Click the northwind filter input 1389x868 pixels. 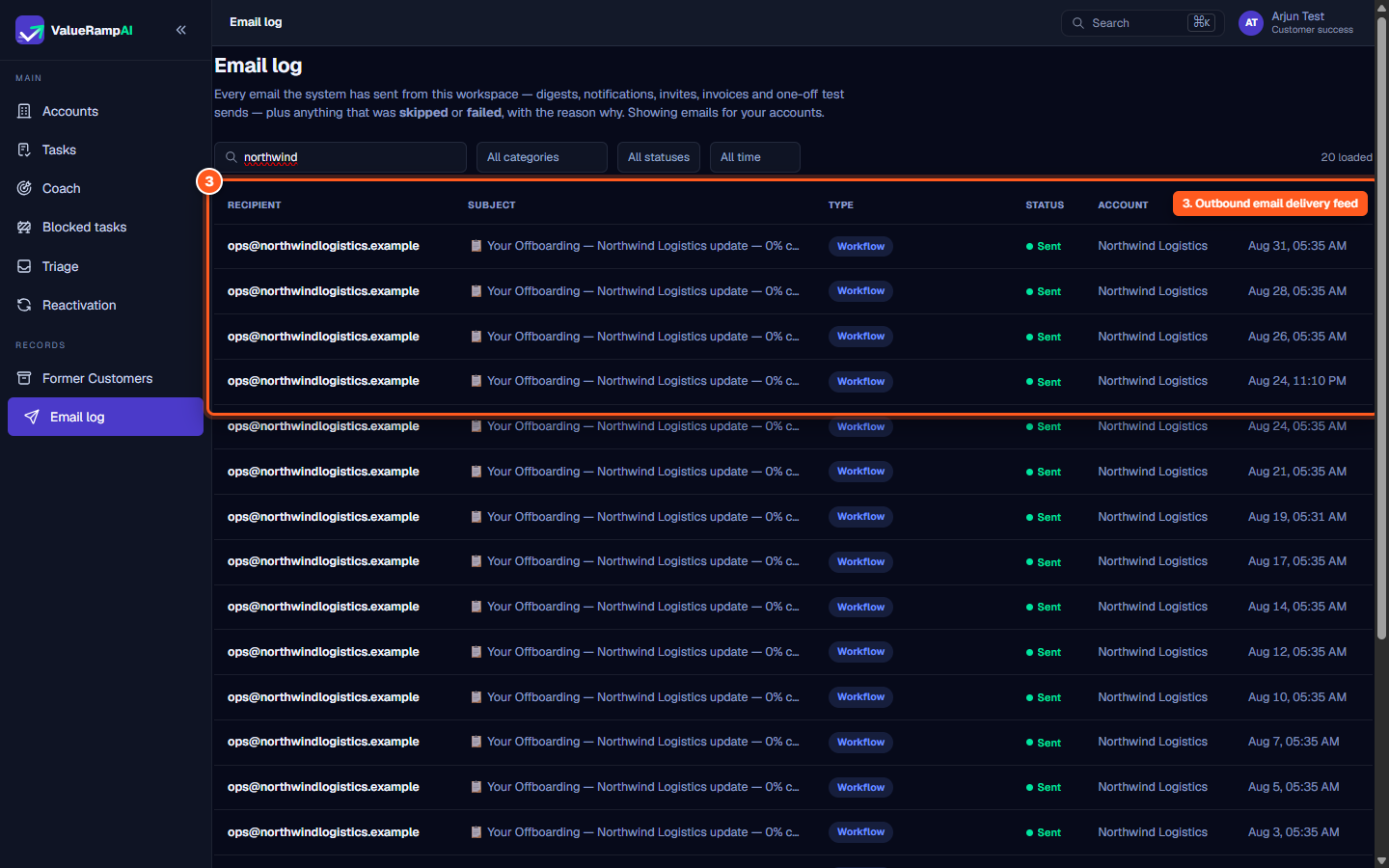(x=340, y=157)
